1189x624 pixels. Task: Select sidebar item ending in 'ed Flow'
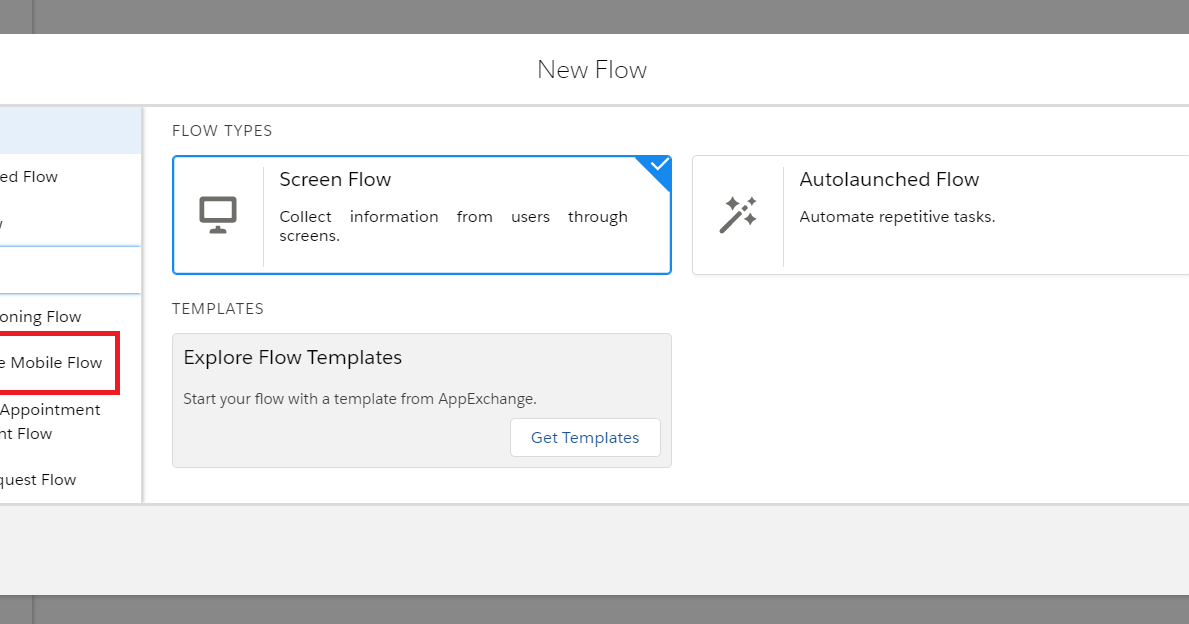point(30,177)
